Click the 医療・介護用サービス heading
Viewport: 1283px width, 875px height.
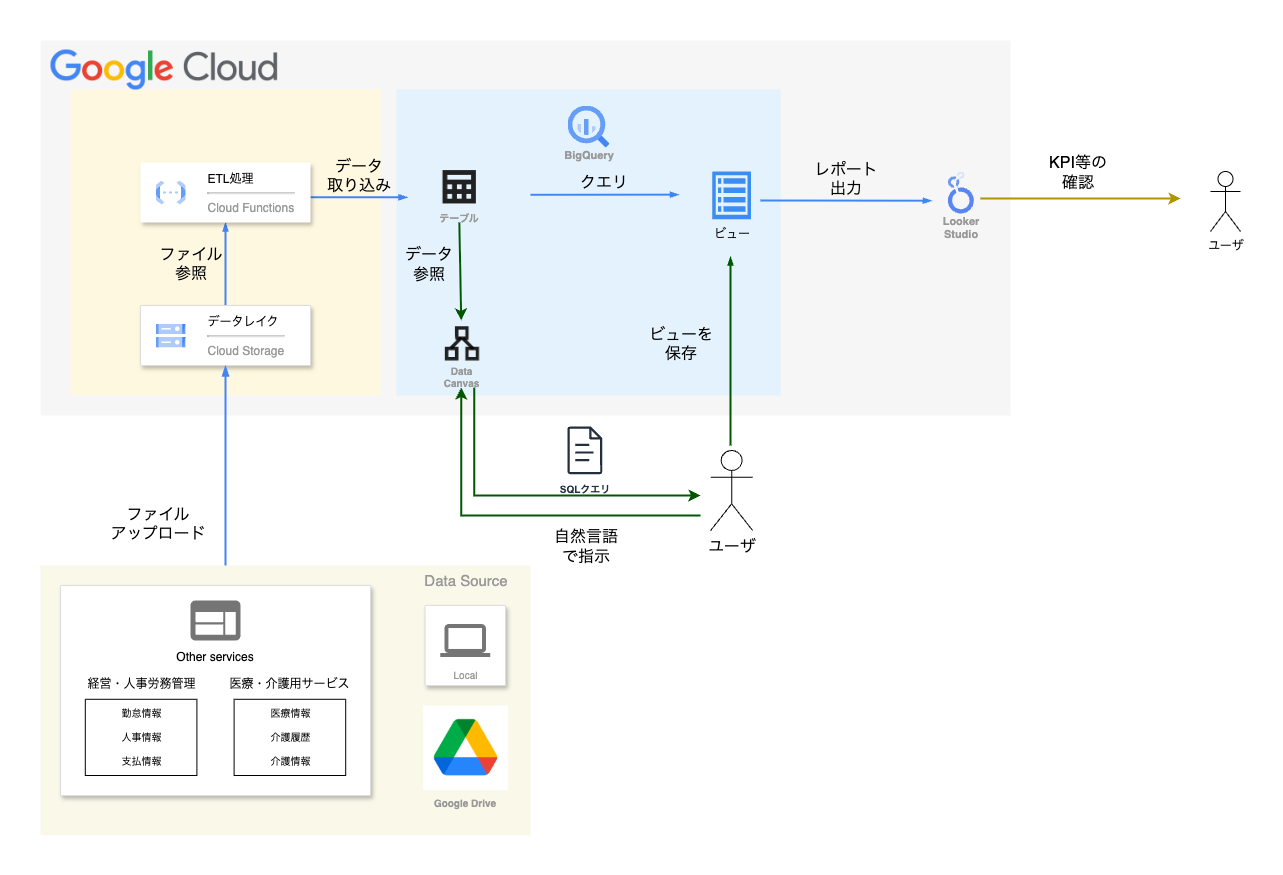point(289,683)
